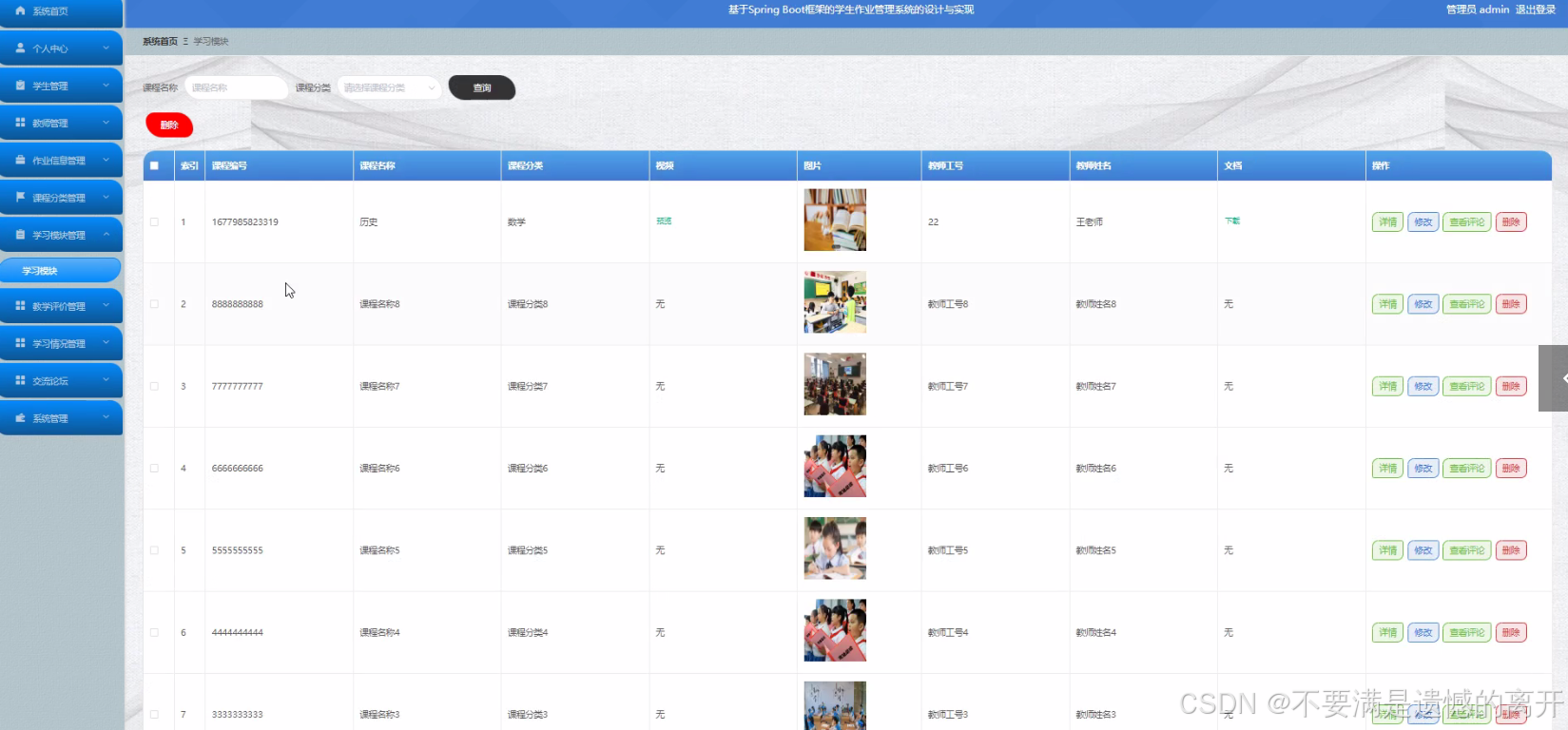1568x730 pixels.
Task: Click 查看评论 for the 王老师 row
Action: [x=1467, y=221]
